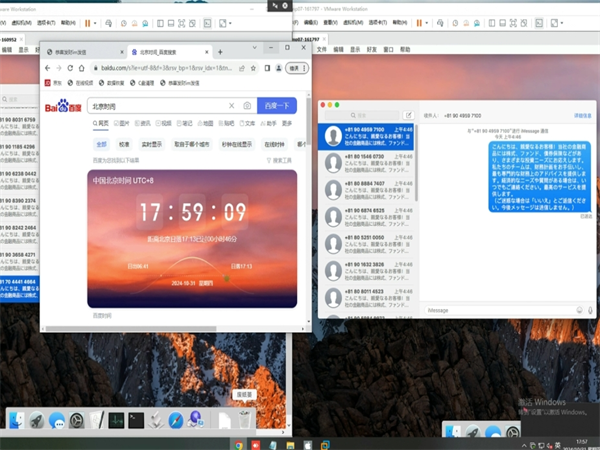Click the microphone icon in iMessage field
Viewport: 600px width, 450px height.
(x=590, y=311)
